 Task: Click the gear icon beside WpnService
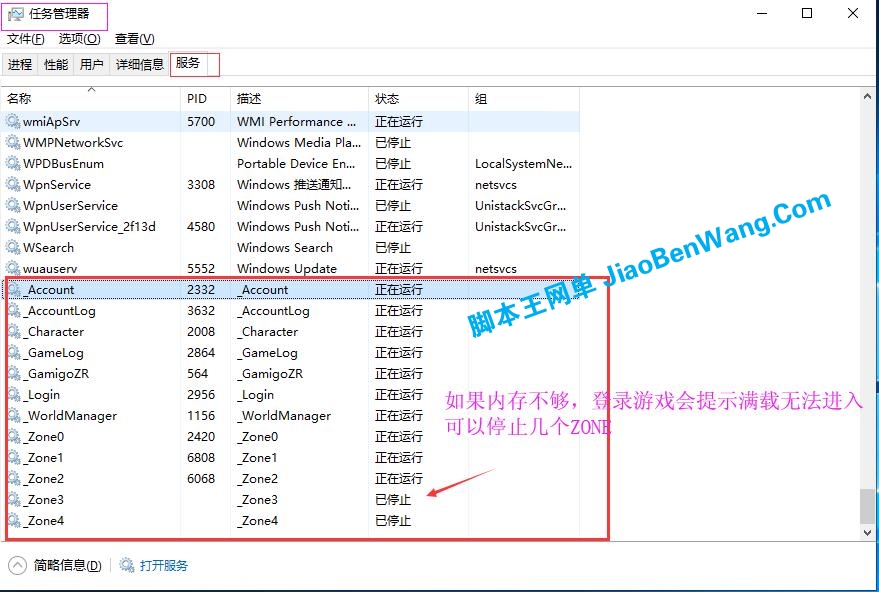point(13,184)
